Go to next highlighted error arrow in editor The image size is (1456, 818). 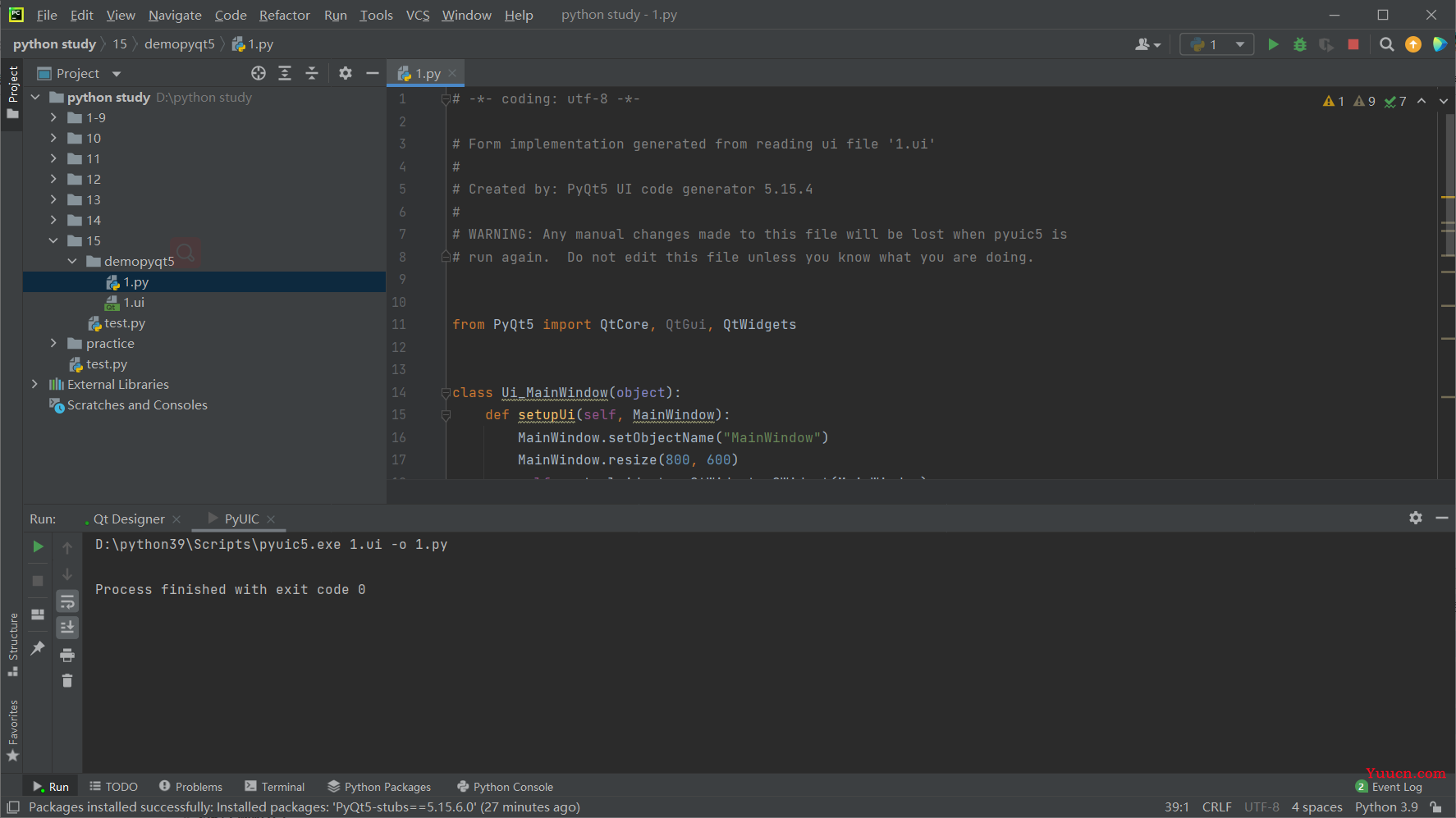pos(1444,101)
